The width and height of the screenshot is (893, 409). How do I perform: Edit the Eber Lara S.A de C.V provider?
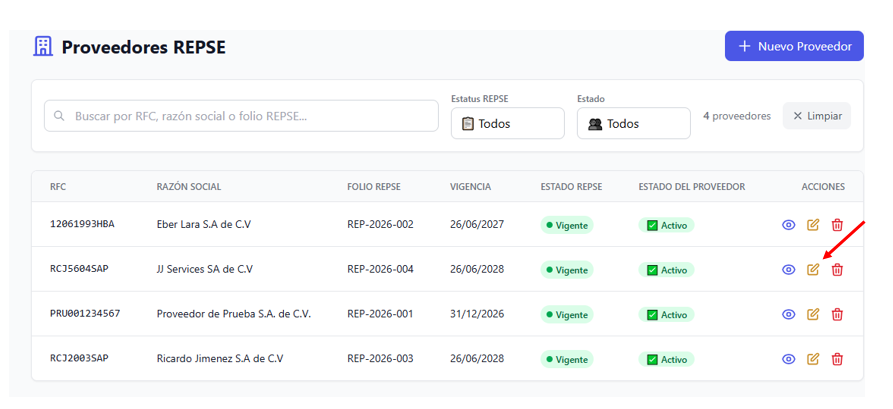813,225
